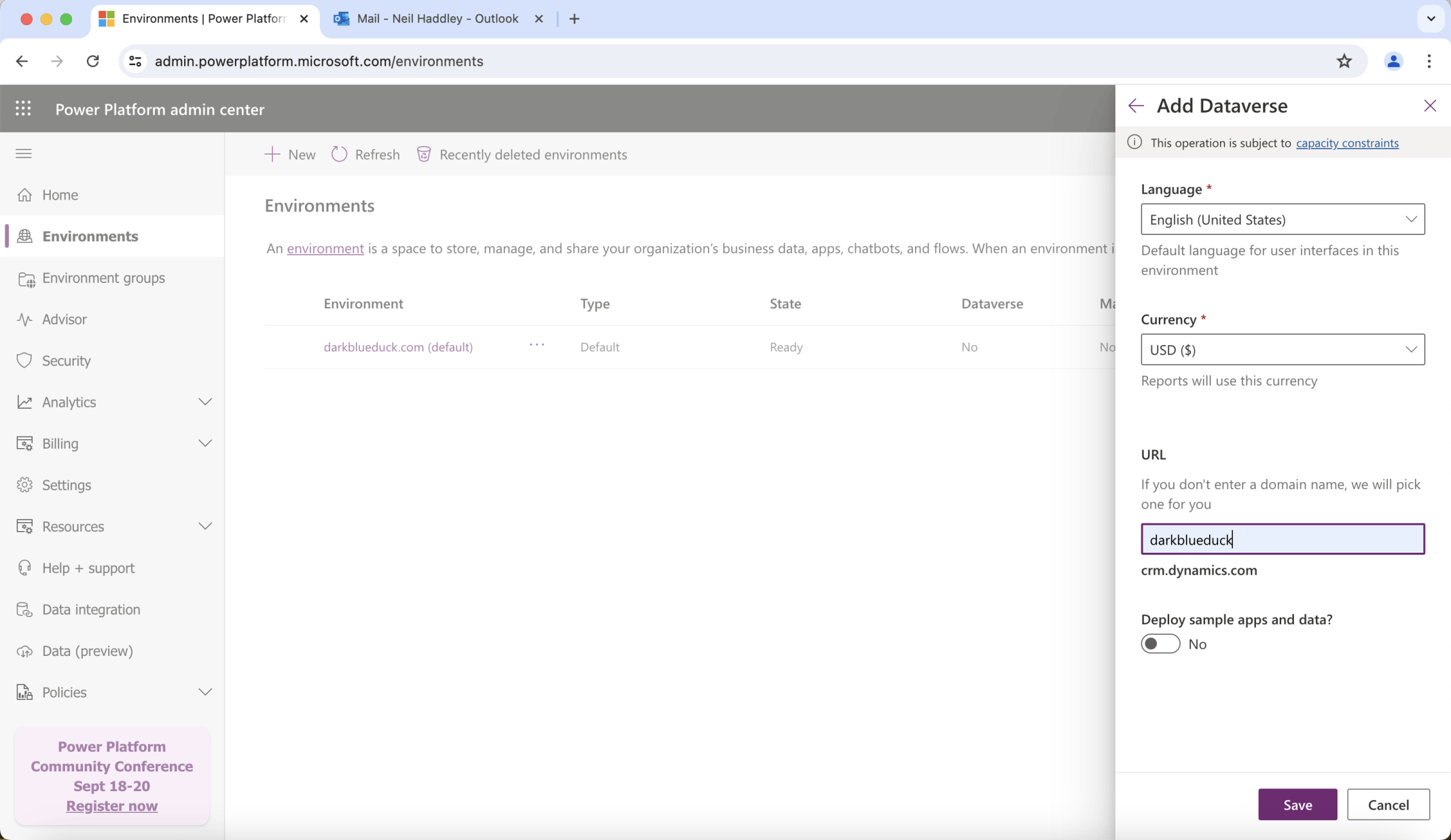Toggle Deploy sample apps and data

point(1160,644)
